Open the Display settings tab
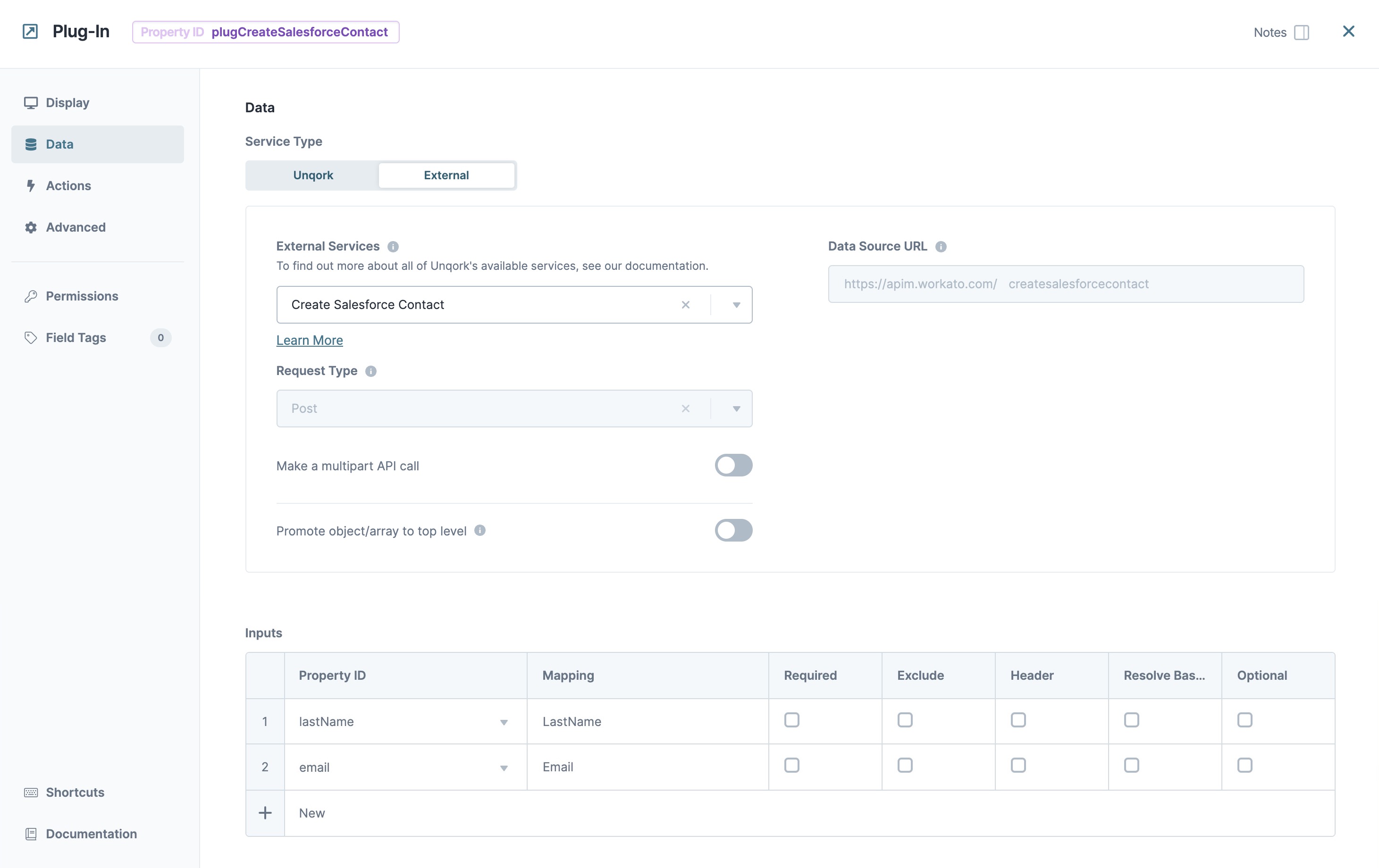Image resolution: width=1379 pixels, height=868 pixels. [x=97, y=102]
